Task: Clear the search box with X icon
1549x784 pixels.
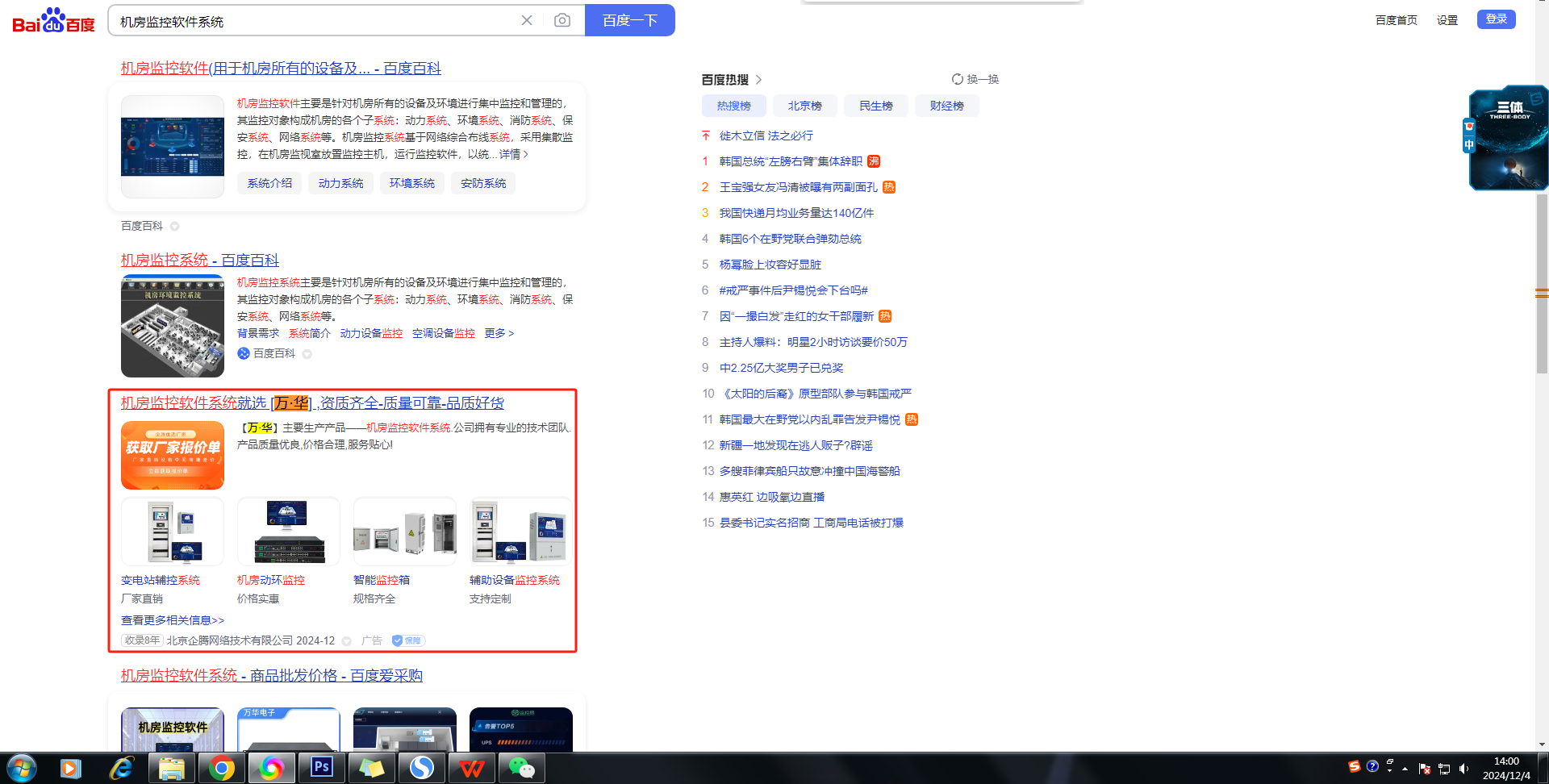Action: pyautogui.click(x=527, y=20)
